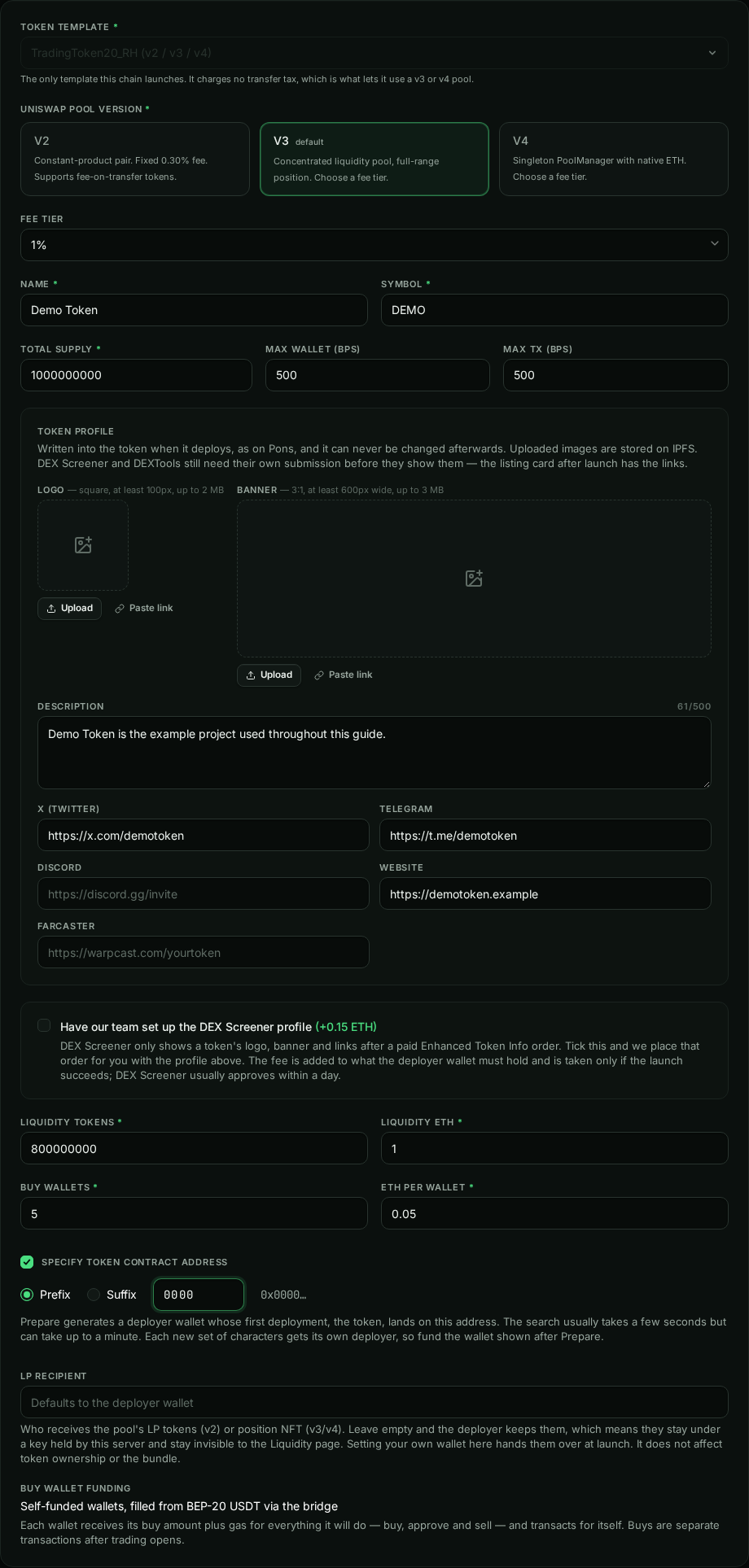
Task: Click the Total Supply field
Action: pos(136,375)
